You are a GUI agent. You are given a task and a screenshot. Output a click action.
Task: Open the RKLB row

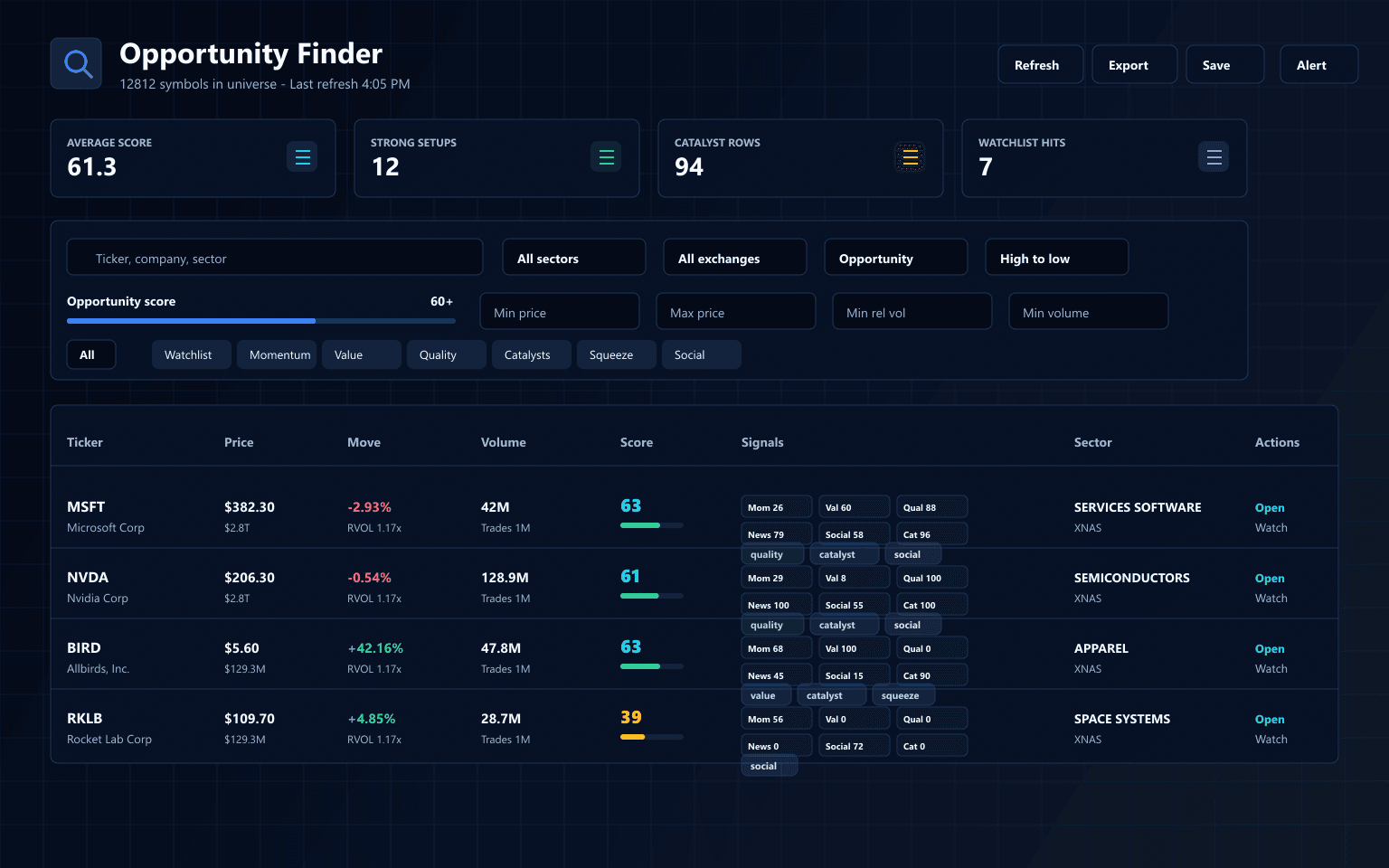coord(1270,720)
